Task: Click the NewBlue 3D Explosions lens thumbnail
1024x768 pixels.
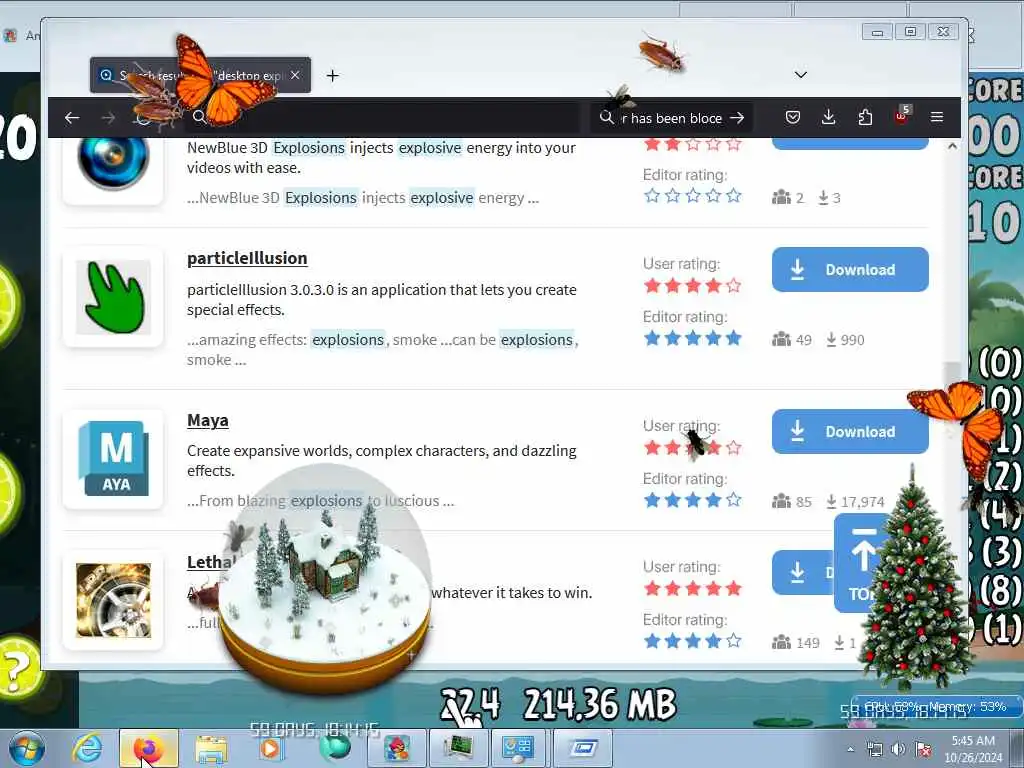Action: coord(113,160)
